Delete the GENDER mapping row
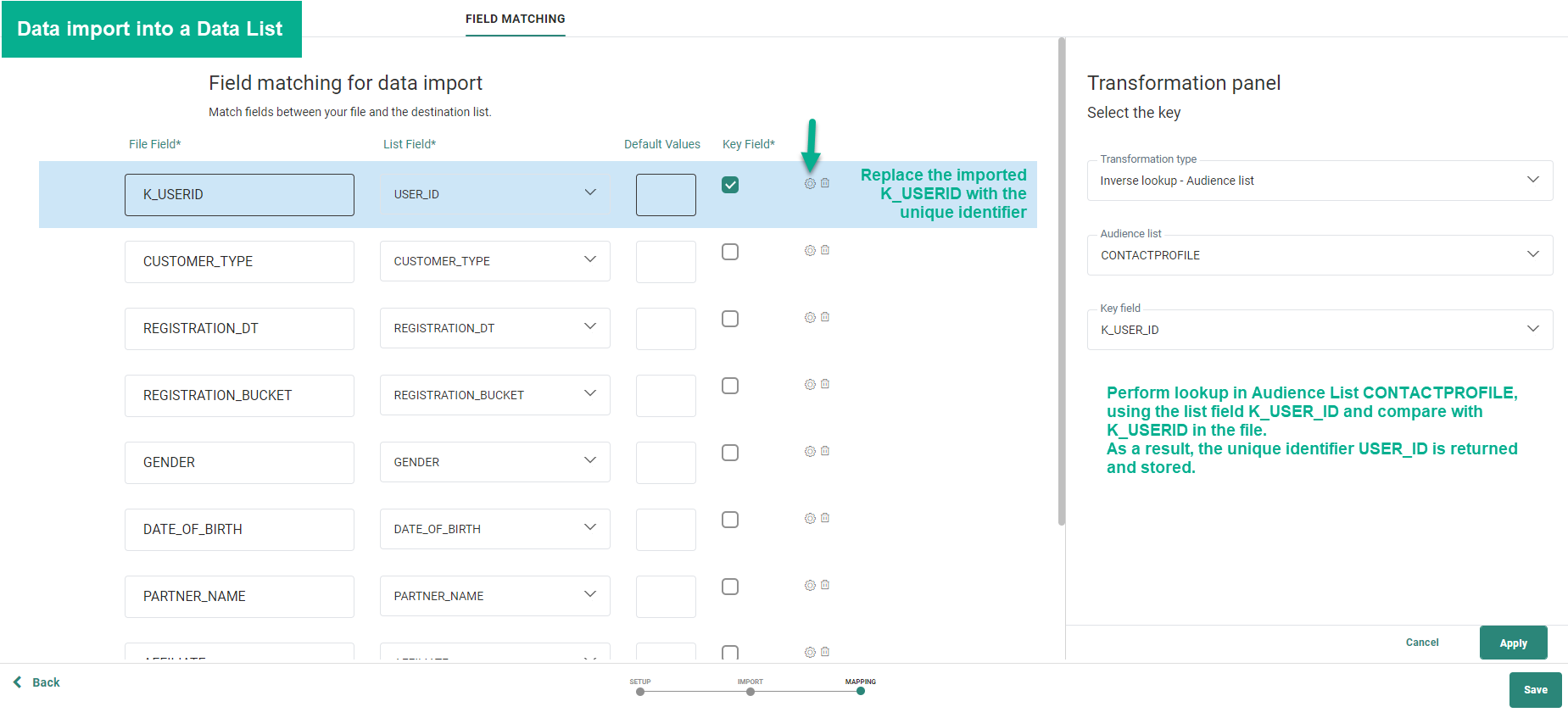The image size is (1568, 718). coord(825,451)
